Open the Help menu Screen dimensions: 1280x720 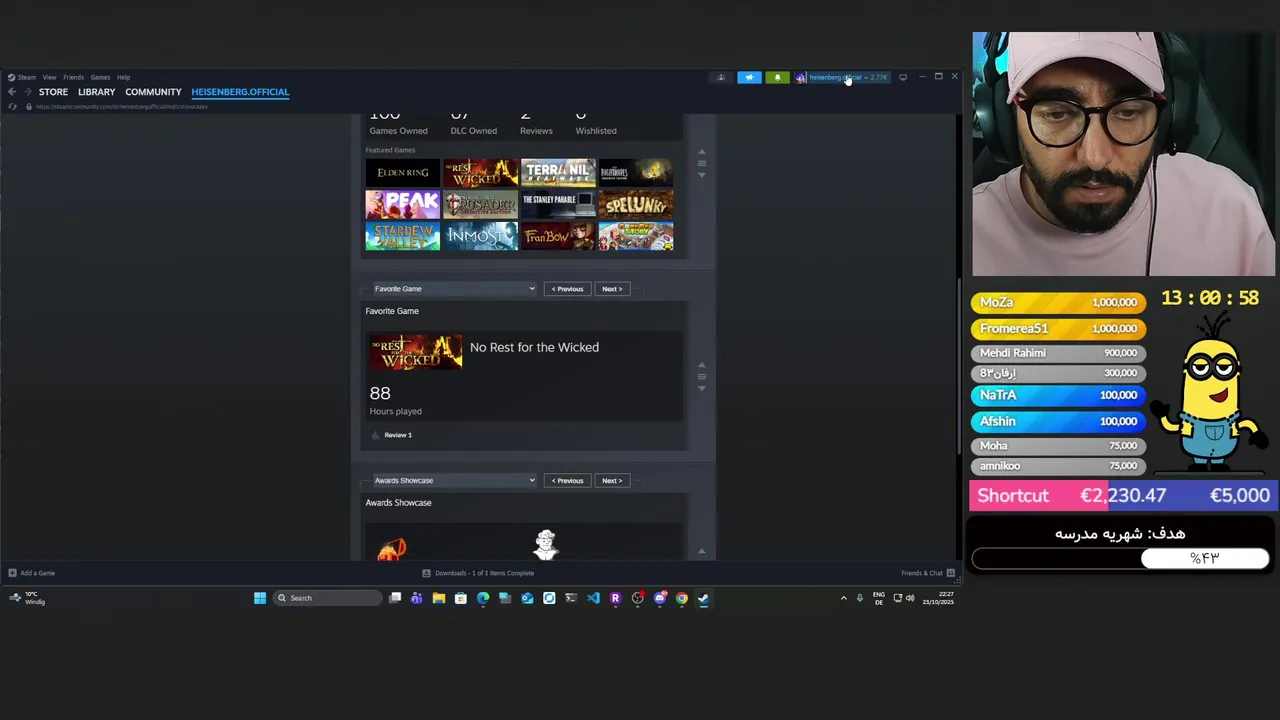click(x=123, y=77)
